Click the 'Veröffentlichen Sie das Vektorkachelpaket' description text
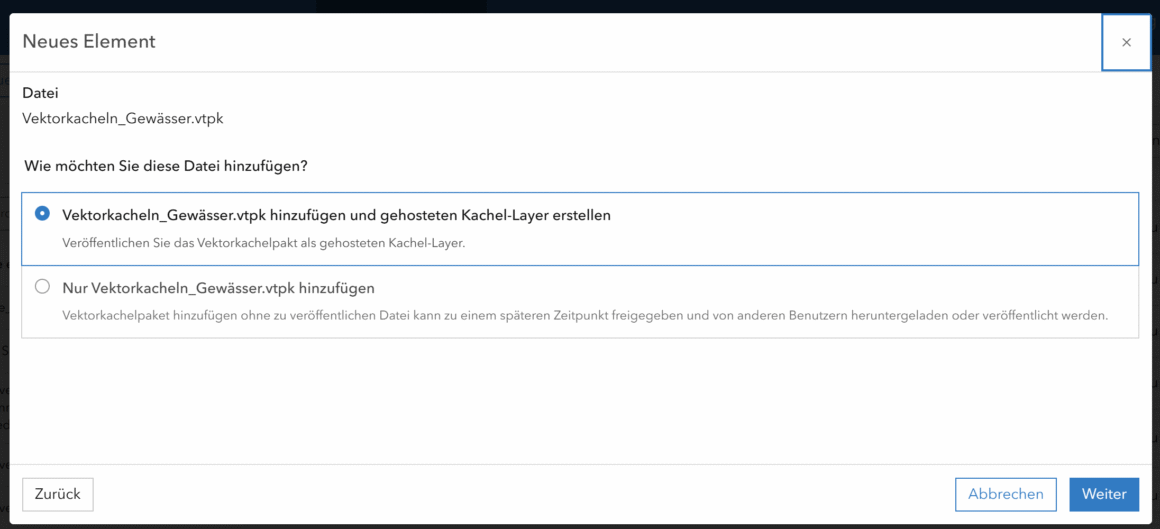 coord(263,243)
